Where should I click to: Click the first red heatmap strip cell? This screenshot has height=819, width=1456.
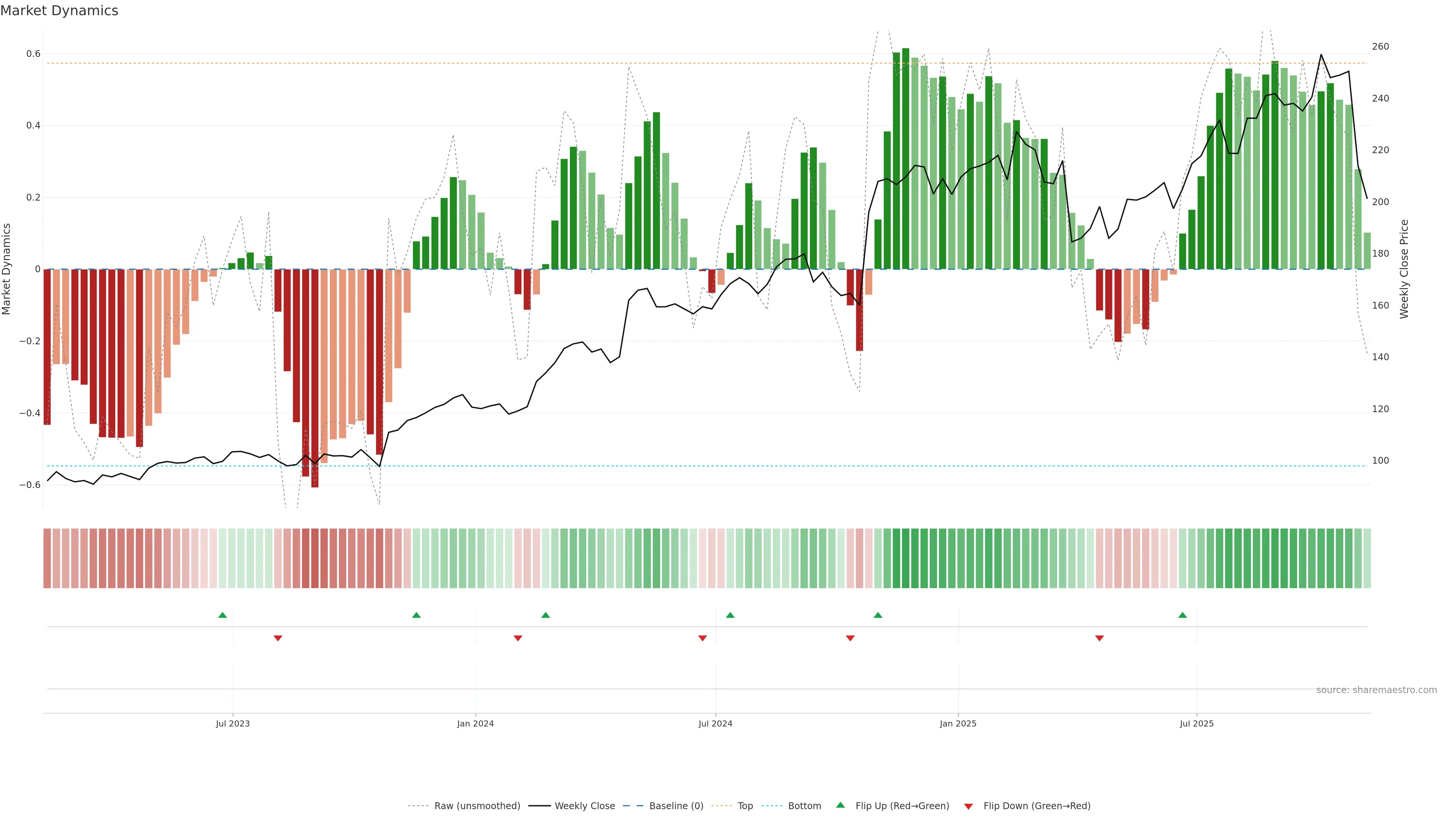click(x=47, y=559)
